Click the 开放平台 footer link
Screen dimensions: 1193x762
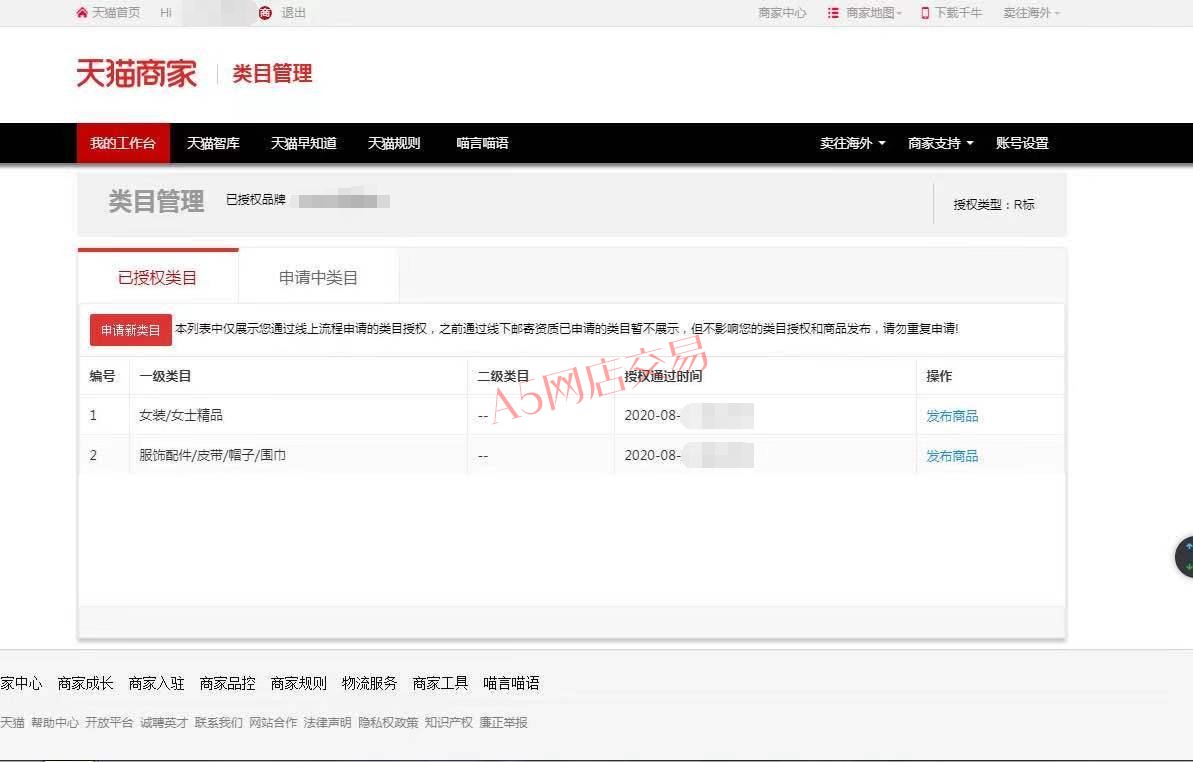109,722
